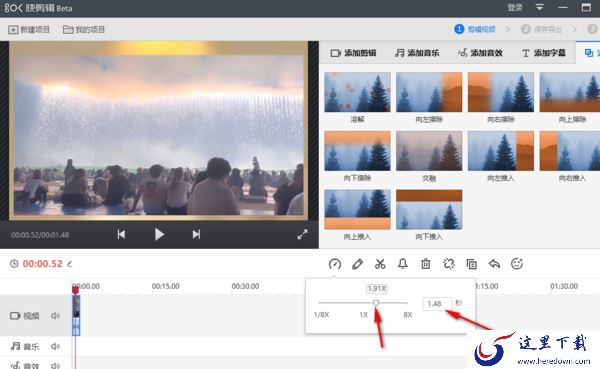Click the 00:15.00 mark on the ruler
600x369 pixels.
(165, 286)
